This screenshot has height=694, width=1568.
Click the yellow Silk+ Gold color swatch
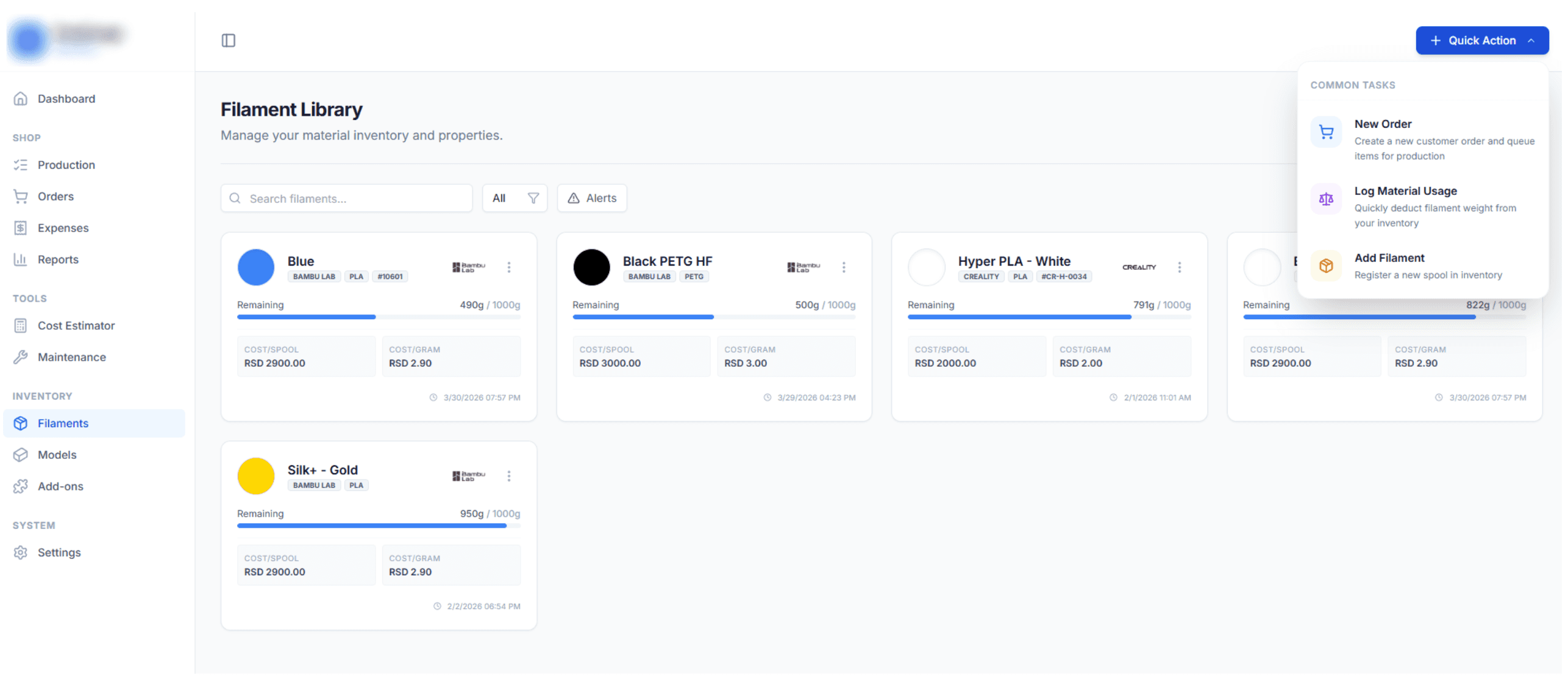(x=255, y=476)
